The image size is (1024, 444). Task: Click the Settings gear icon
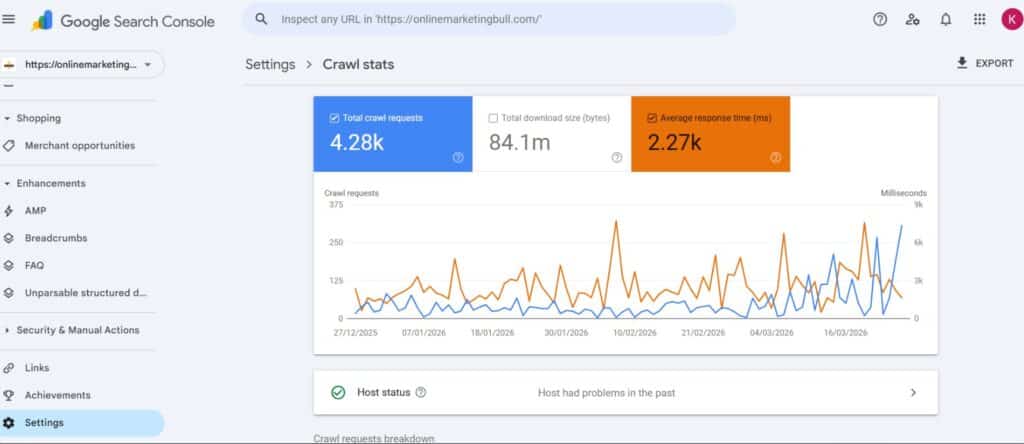click(x=8, y=423)
